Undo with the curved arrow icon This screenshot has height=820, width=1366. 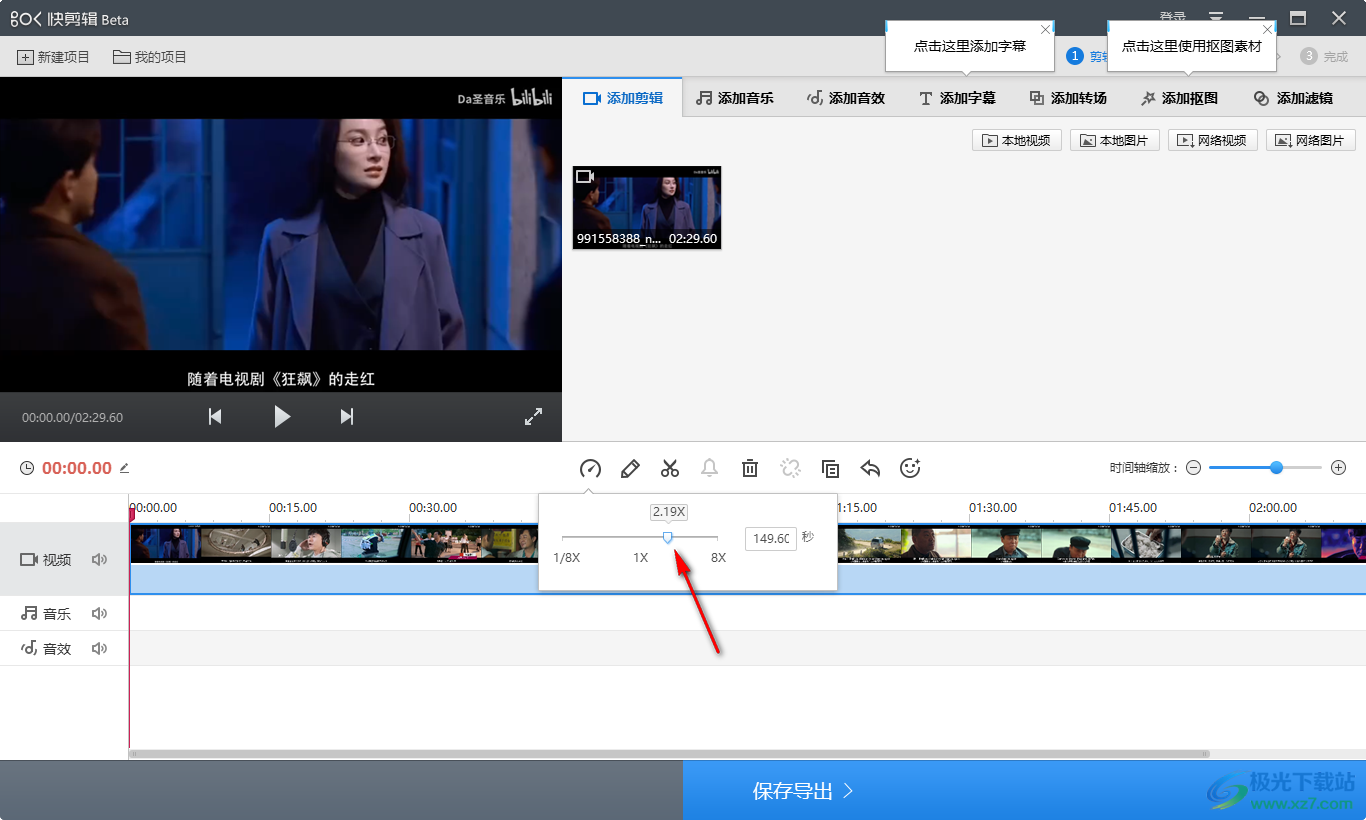point(870,468)
